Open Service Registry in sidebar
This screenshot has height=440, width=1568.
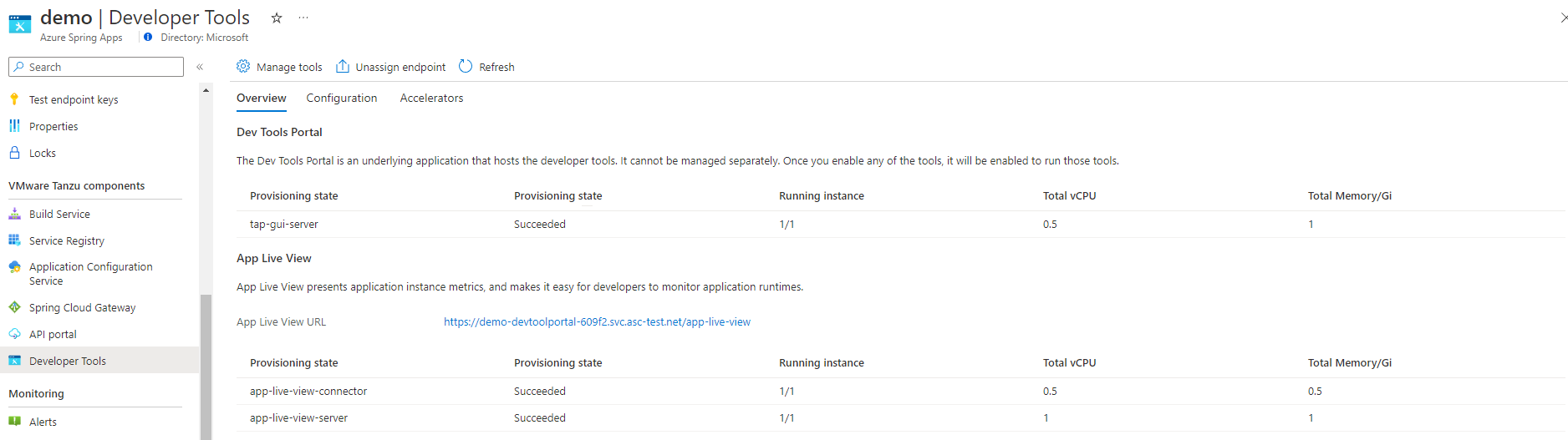click(x=67, y=240)
